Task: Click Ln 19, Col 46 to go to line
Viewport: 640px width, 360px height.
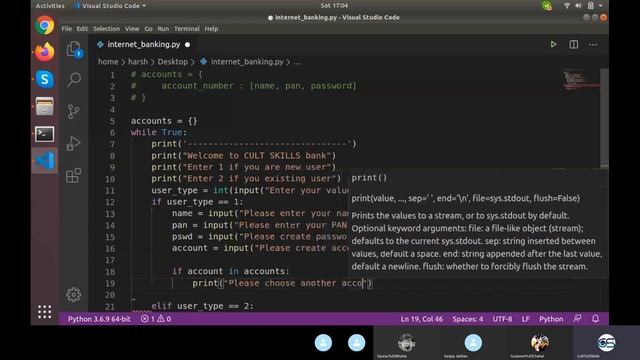Action: tap(422, 319)
